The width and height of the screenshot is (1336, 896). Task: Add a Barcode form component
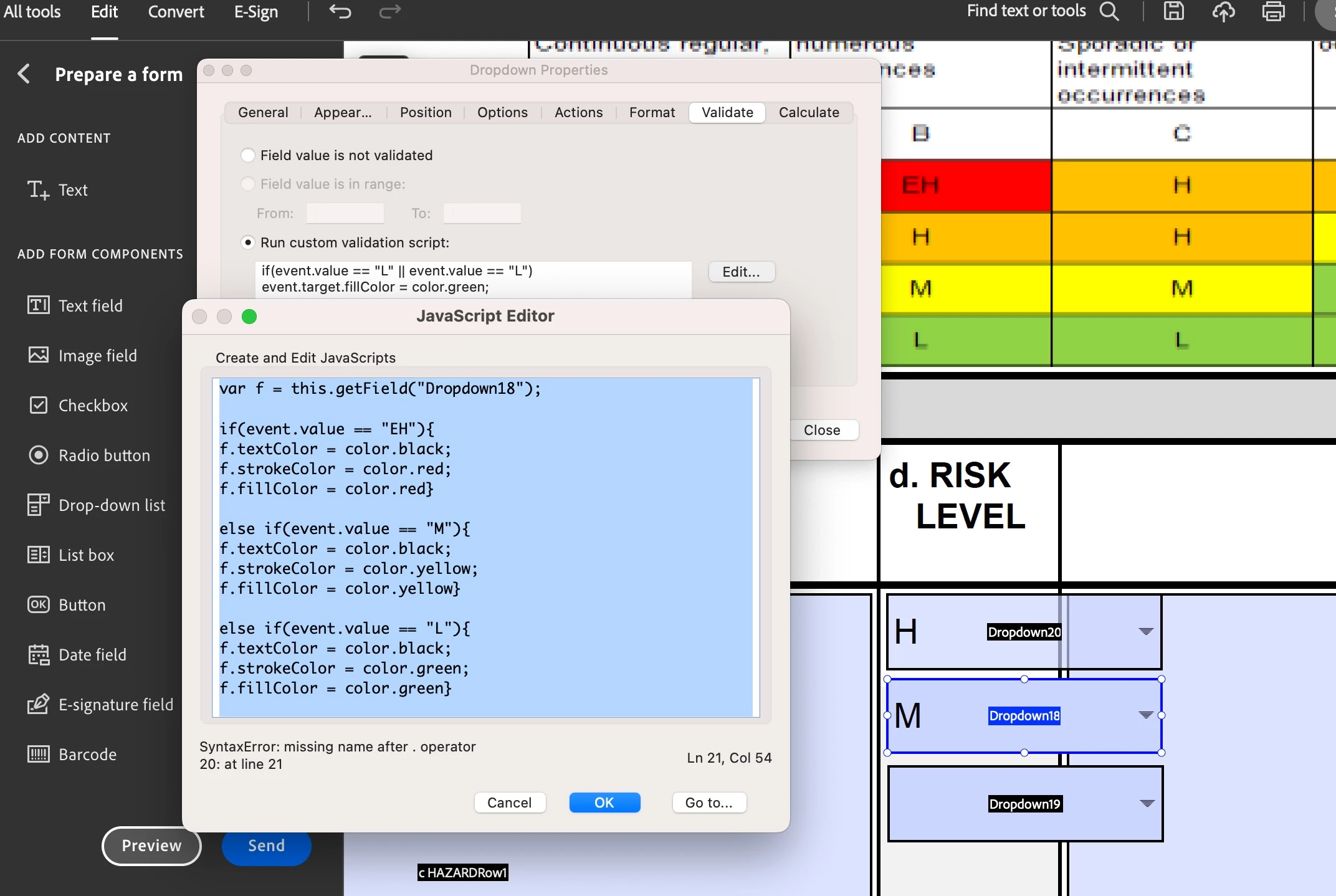tap(87, 755)
